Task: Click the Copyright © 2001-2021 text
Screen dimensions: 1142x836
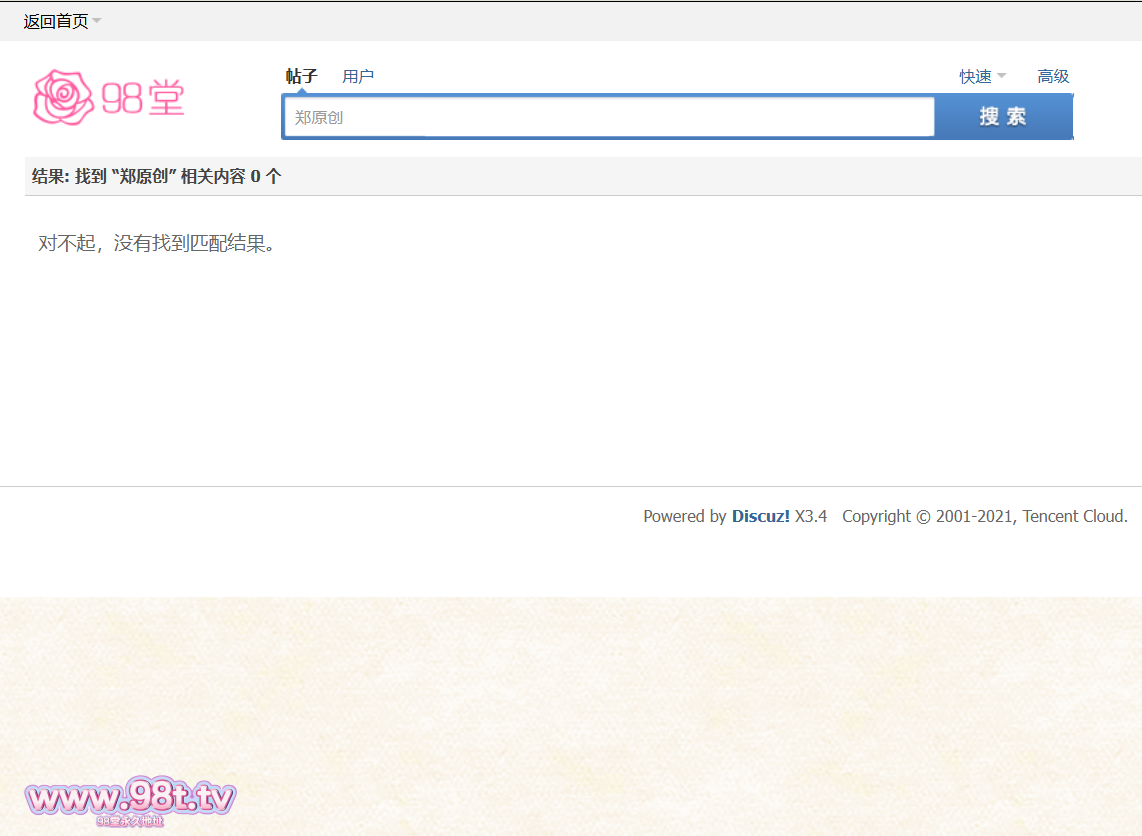Action: pyautogui.click(x=927, y=516)
